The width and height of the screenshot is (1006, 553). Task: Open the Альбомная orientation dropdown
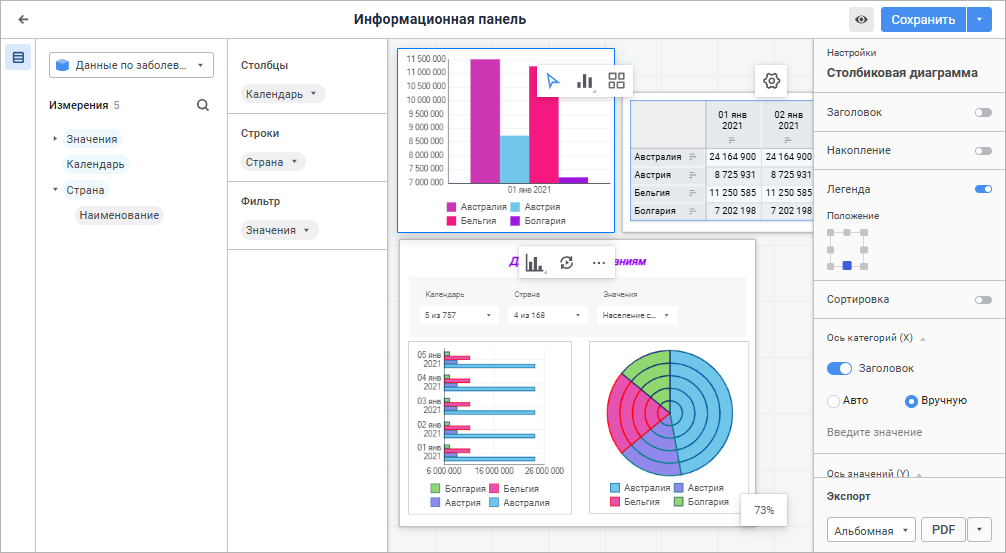871,531
